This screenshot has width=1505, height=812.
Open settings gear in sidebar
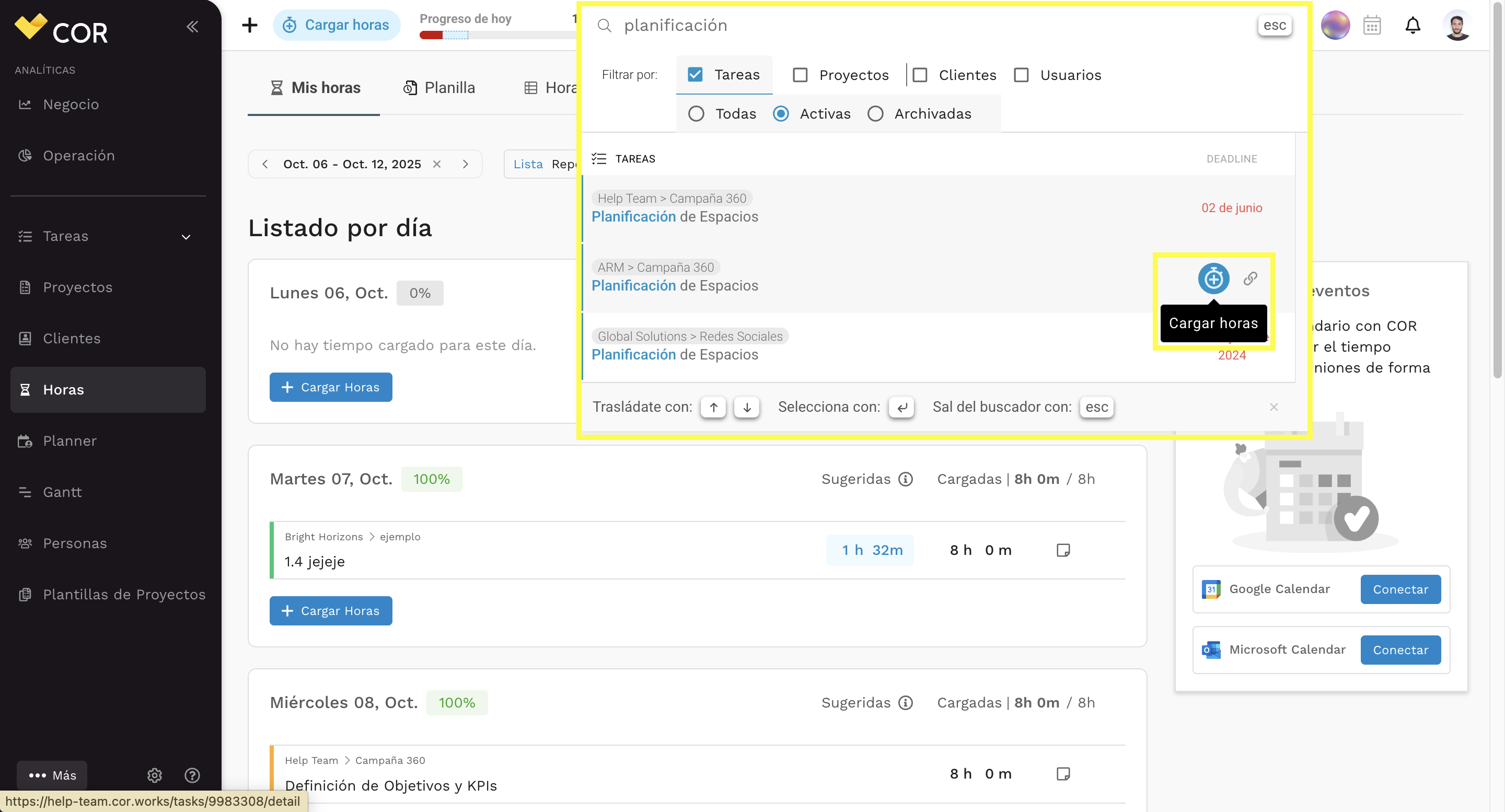[154, 775]
